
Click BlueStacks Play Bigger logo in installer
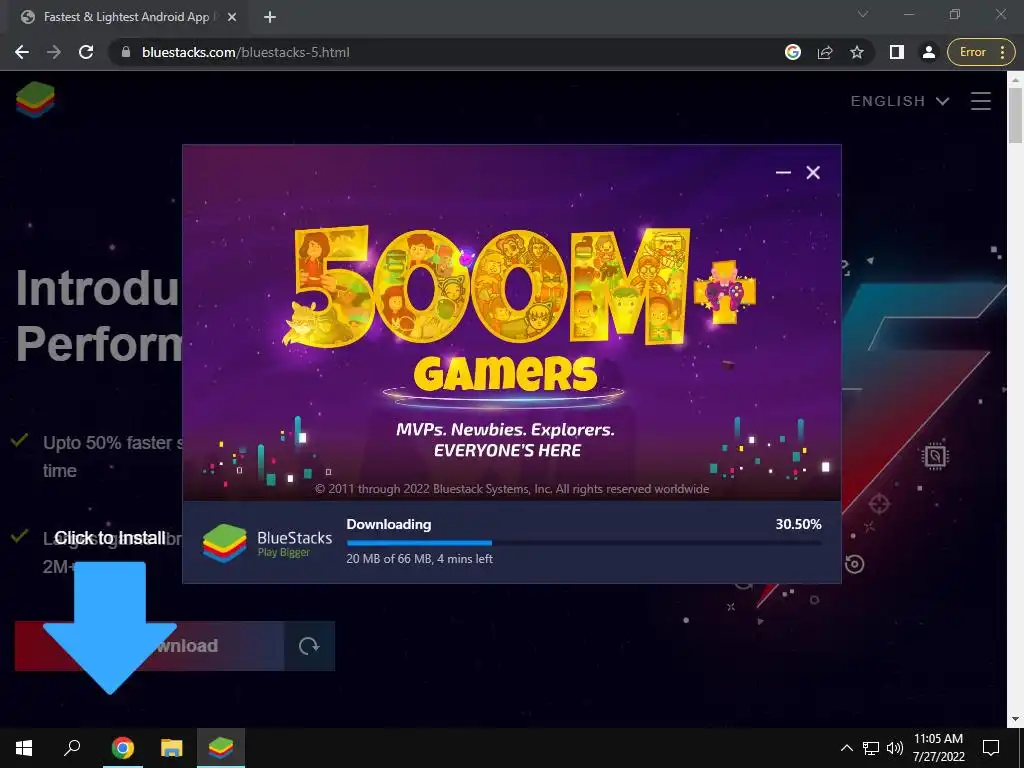tap(267, 543)
